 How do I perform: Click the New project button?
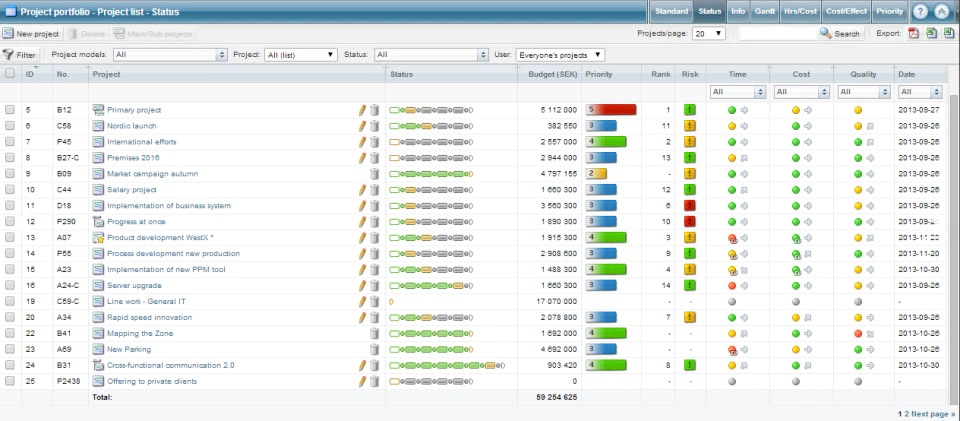coord(31,34)
